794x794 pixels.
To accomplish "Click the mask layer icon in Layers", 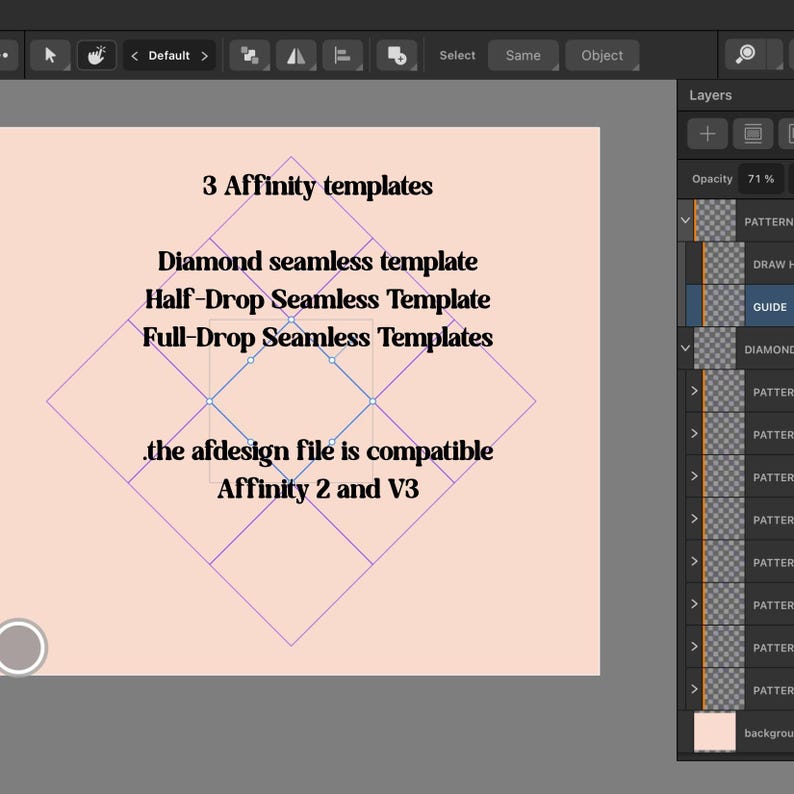I will tap(753, 134).
